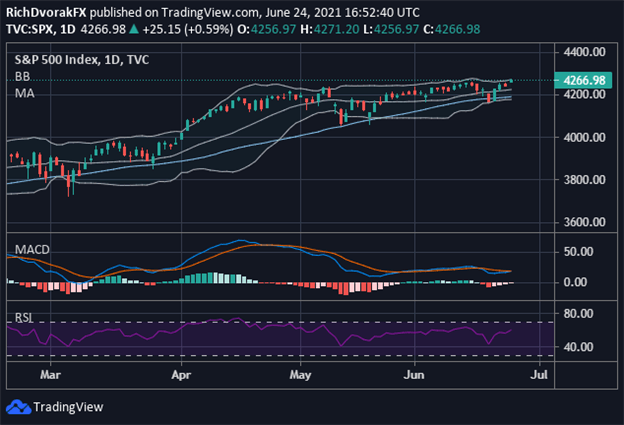Click the Close value 4266.98 in header
624x425 pixels.
click(458, 29)
